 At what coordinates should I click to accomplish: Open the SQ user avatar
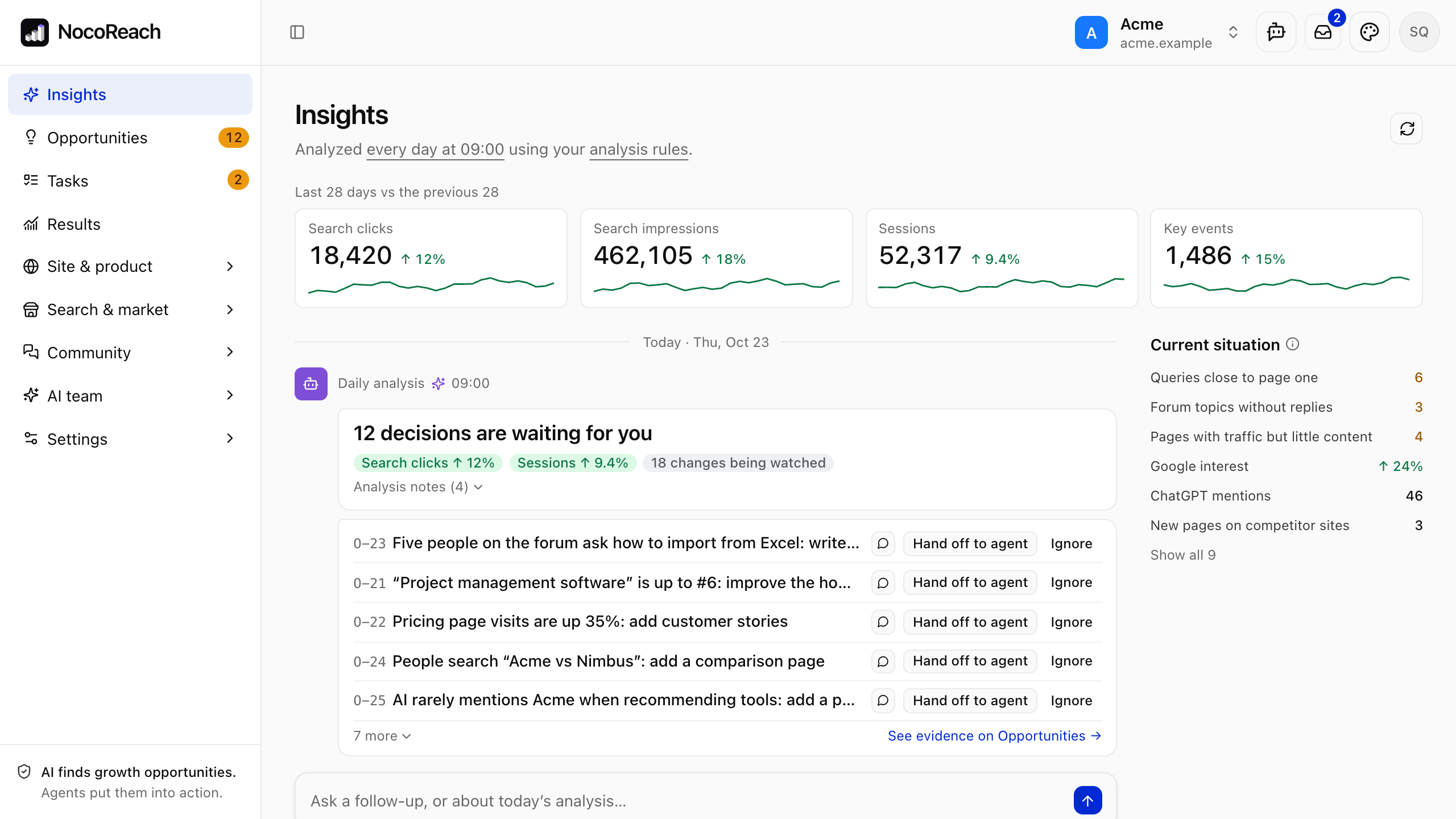coord(1419,32)
